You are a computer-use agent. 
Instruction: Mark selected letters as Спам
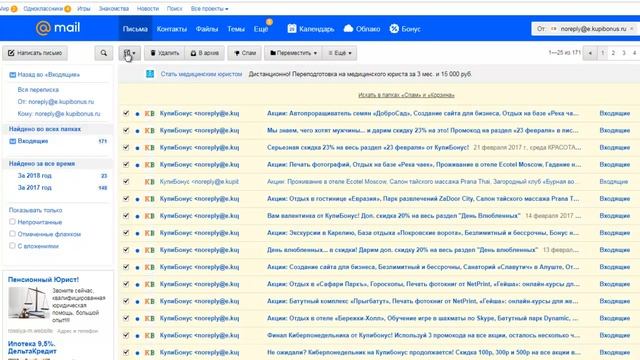click(x=244, y=53)
